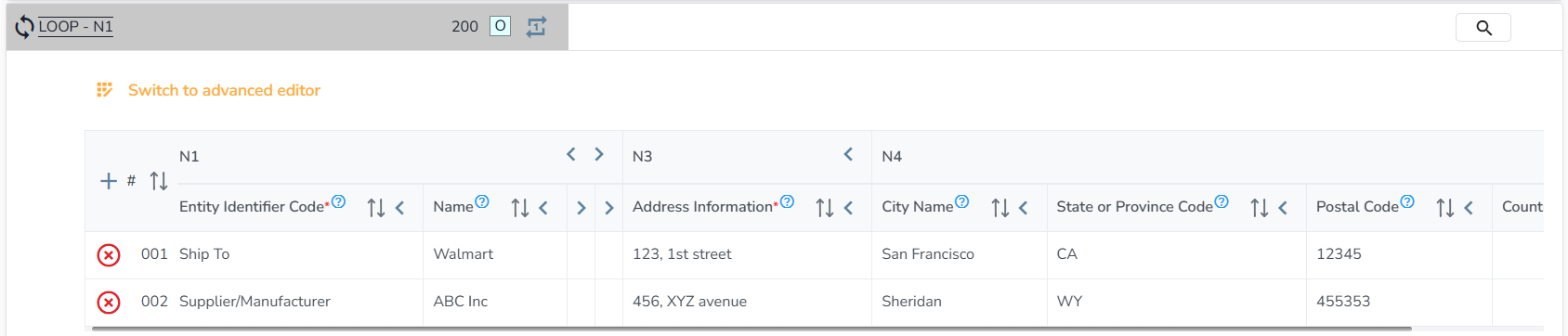Click the LOOP - N1 loop icon

[24, 28]
